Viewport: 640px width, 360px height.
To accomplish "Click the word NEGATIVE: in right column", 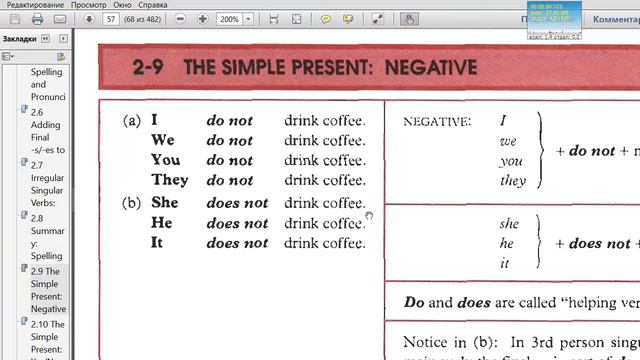I will [437, 122].
